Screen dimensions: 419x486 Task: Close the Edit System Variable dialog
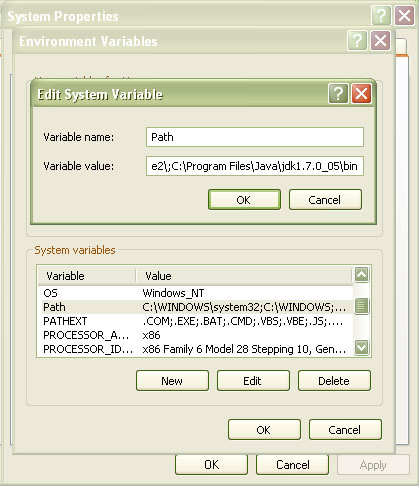361,94
